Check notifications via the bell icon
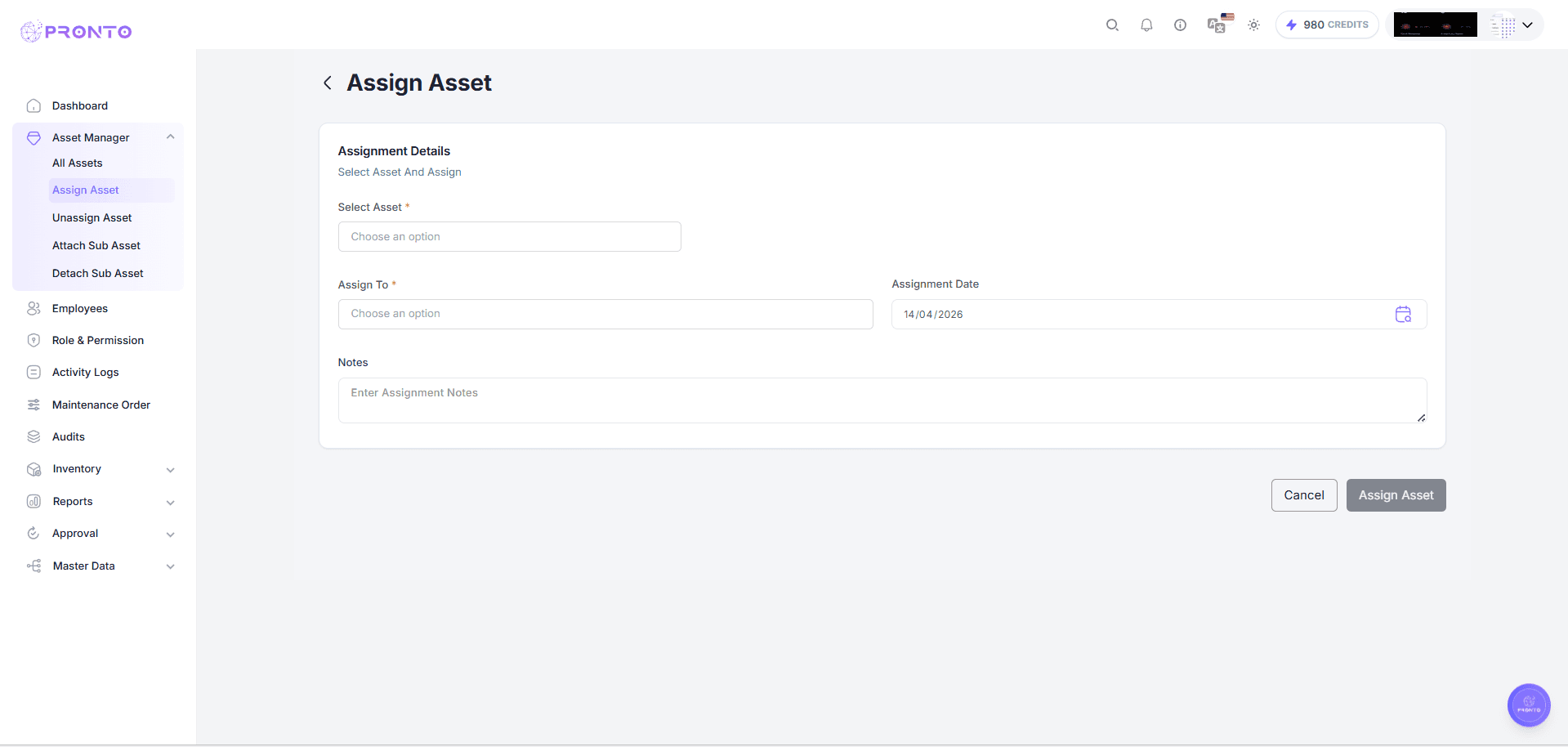This screenshot has width=1568, height=747. point(1146,25)
